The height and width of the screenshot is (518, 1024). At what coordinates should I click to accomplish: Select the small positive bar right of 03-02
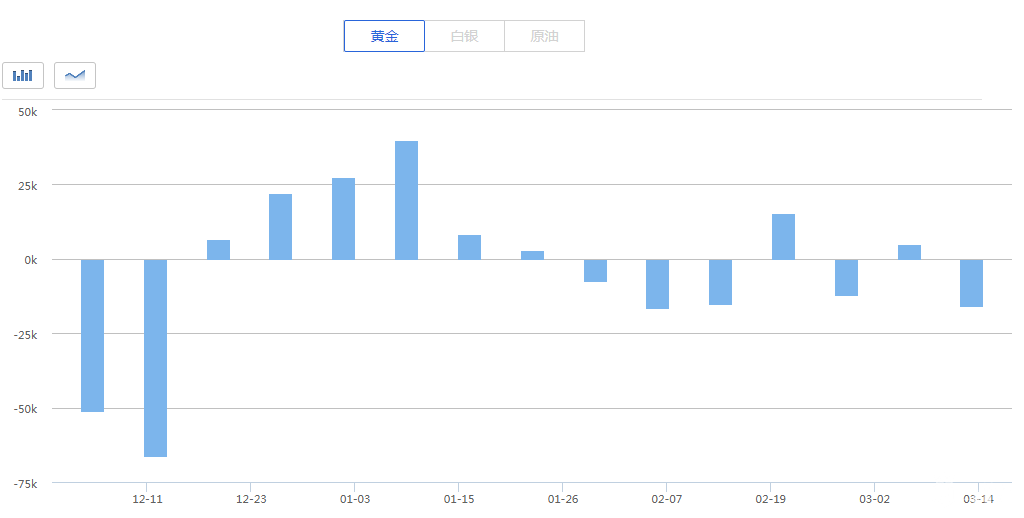909,252
